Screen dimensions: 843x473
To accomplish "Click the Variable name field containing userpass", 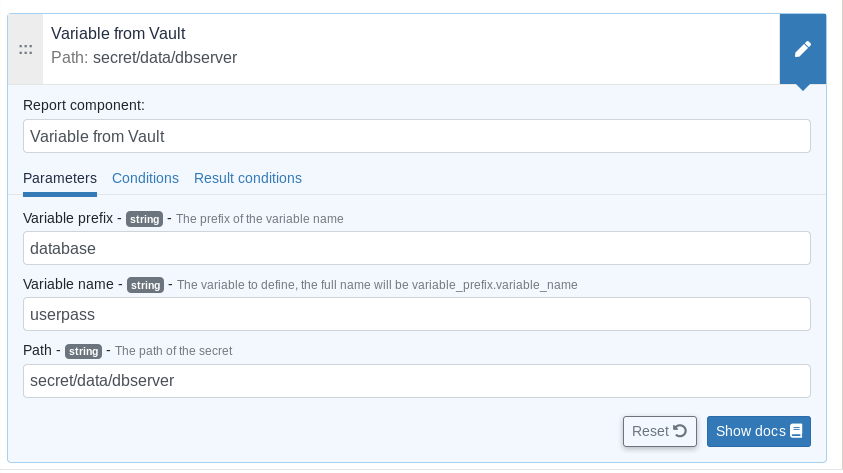I will [417, 314].
